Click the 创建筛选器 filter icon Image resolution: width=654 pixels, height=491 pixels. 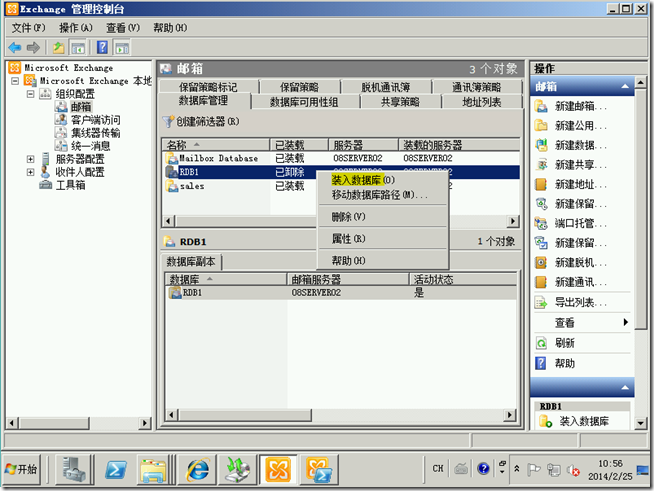coord(168,121)
